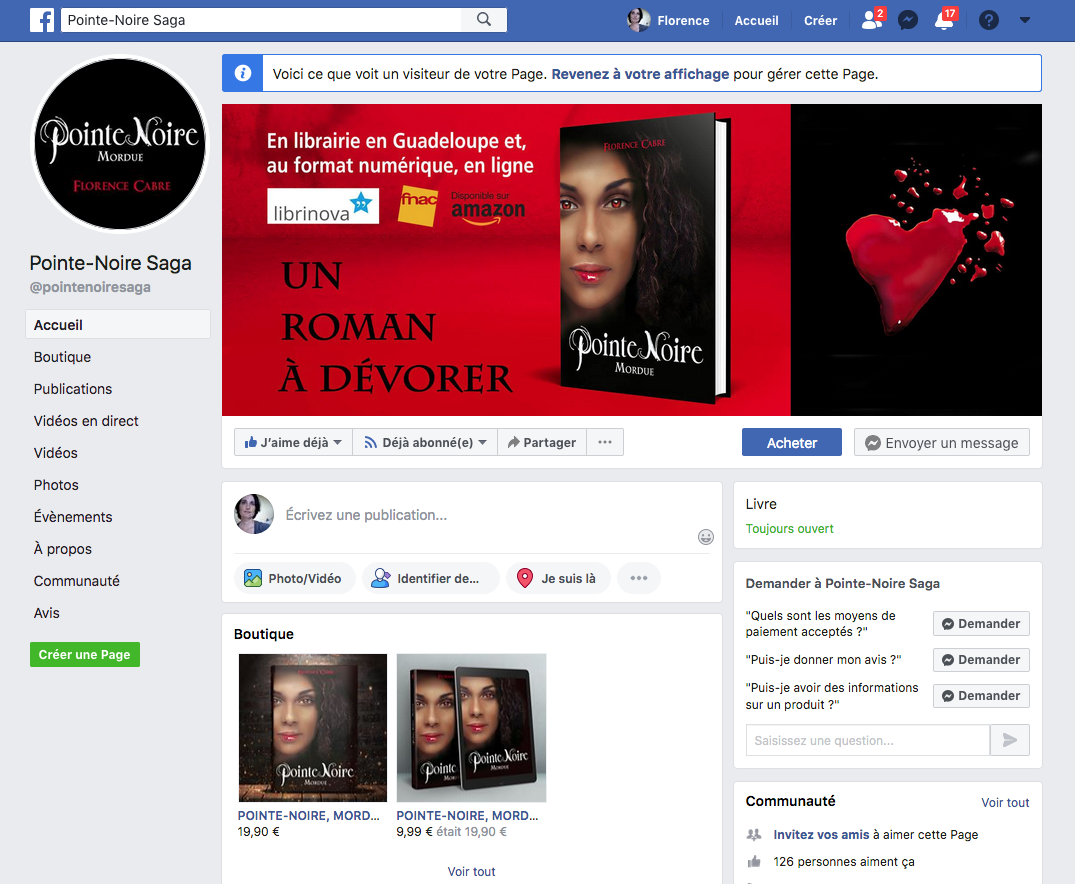The image size is (1075, 884).
Task: Open Boutique in the left sidebar
Action: coord(62,357)
